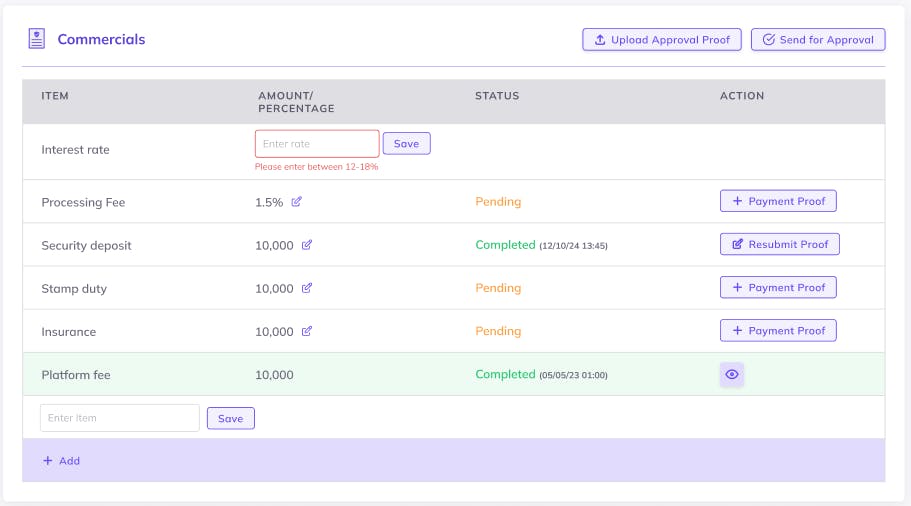Add Payment Proof for Stamp duty
This screenshot has height=506, width=911.
click(778, 287)
